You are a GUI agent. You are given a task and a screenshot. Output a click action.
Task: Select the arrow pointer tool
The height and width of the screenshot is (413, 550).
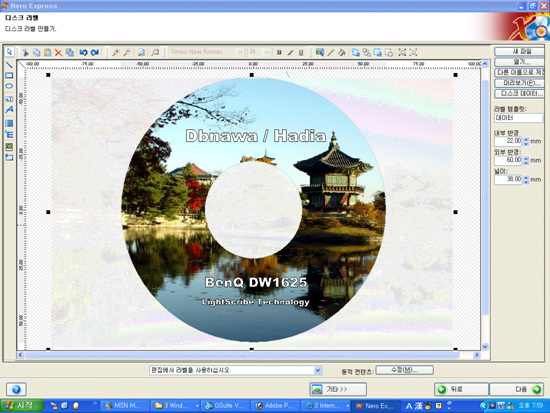[x=9, y=52]
